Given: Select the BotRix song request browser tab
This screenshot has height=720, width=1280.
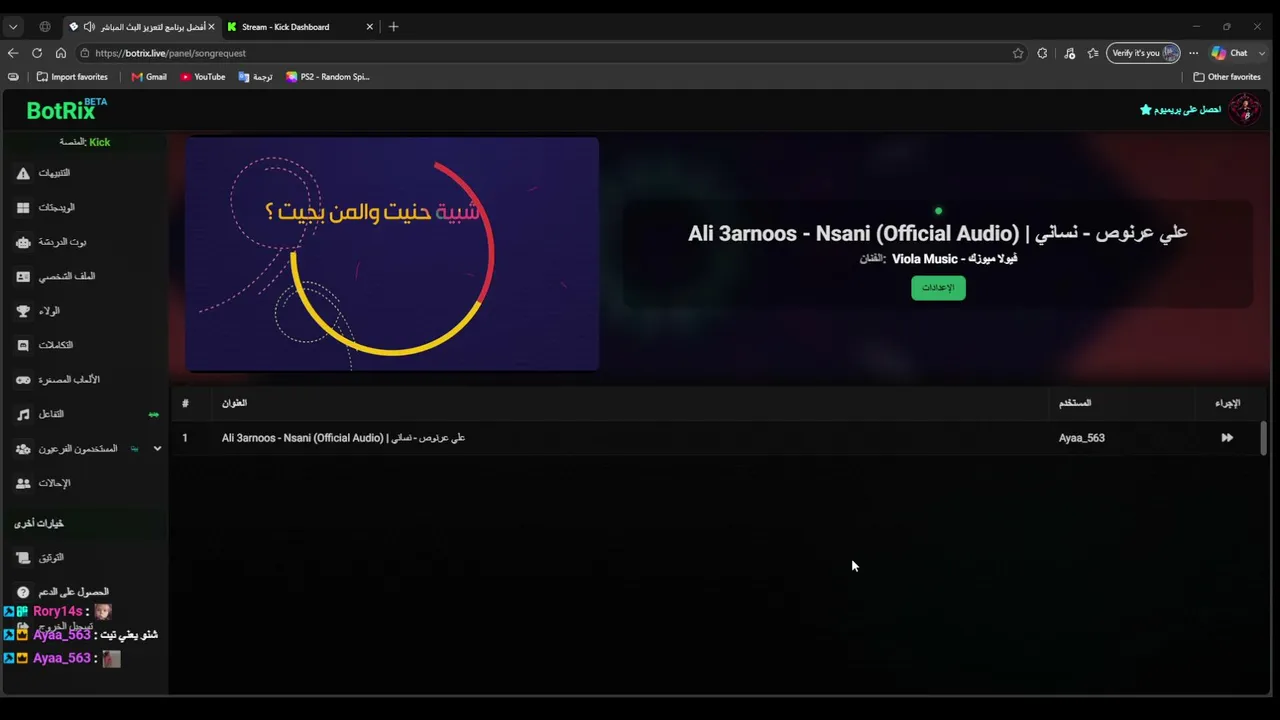Looking at the screenshot, I should click(x=142, y=27).
